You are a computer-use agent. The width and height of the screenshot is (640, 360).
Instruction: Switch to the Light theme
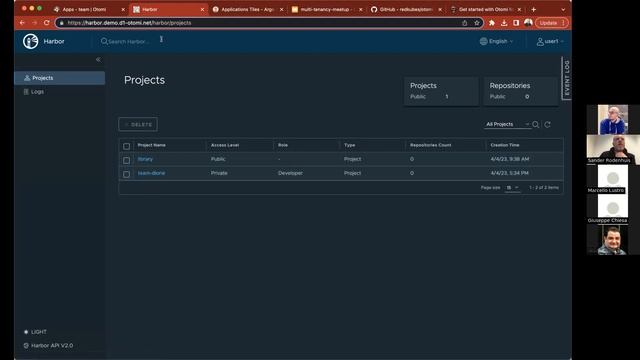point(35,332)
